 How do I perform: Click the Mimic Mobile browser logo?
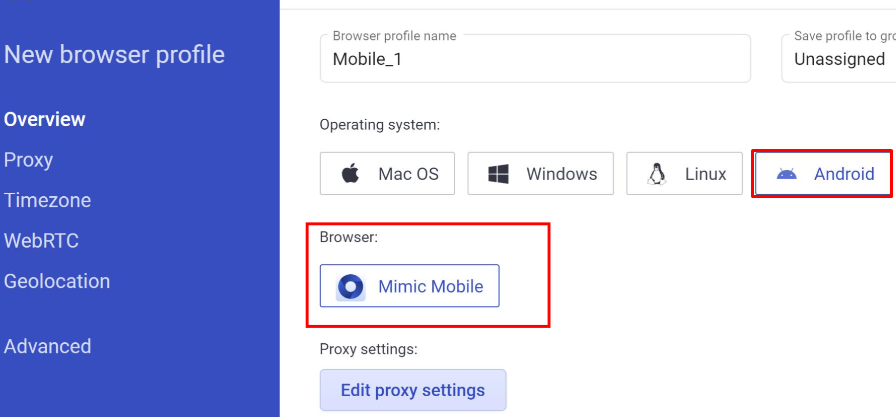[x=351, y=286]
